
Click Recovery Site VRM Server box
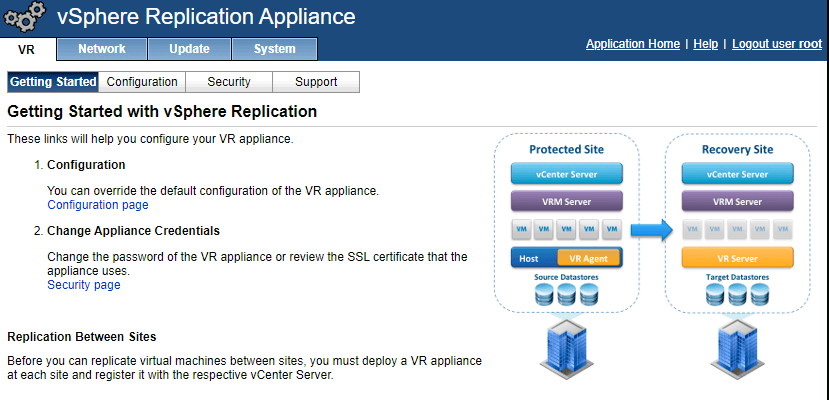tap(738, 201)
